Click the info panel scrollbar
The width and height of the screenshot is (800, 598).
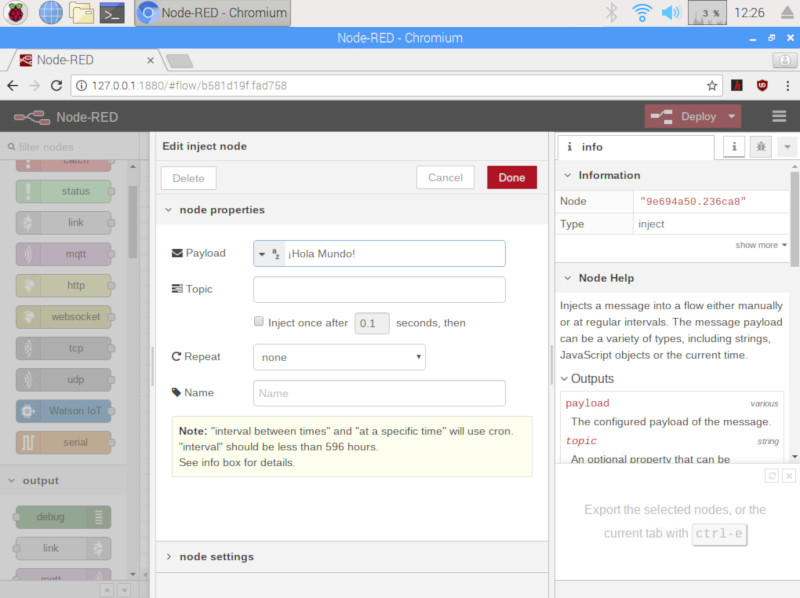794,219
